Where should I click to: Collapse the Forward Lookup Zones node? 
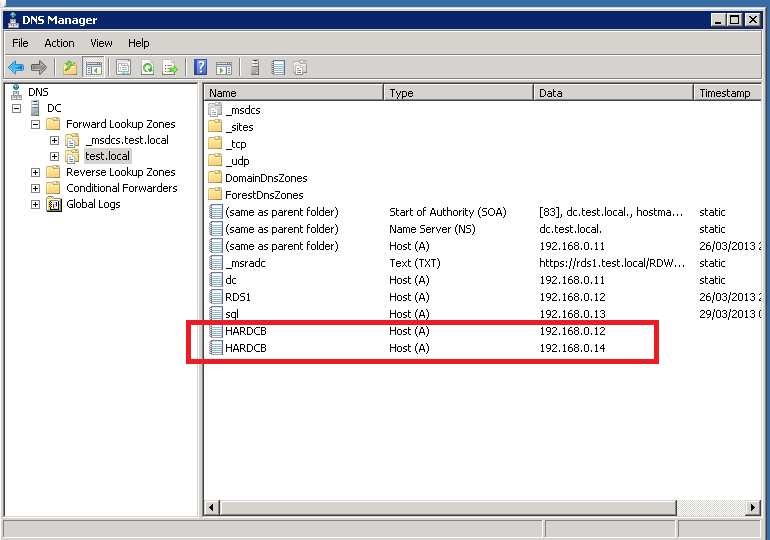pos(35,124)
